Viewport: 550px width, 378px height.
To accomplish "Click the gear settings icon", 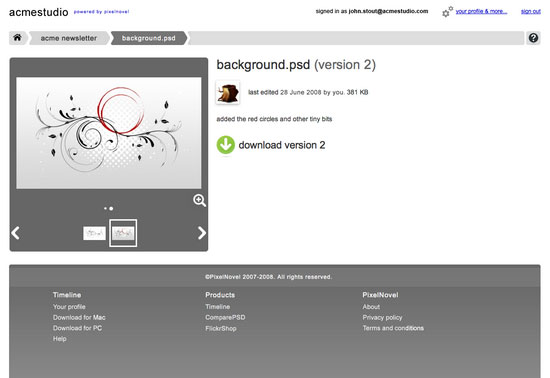I will click(447, 12).
